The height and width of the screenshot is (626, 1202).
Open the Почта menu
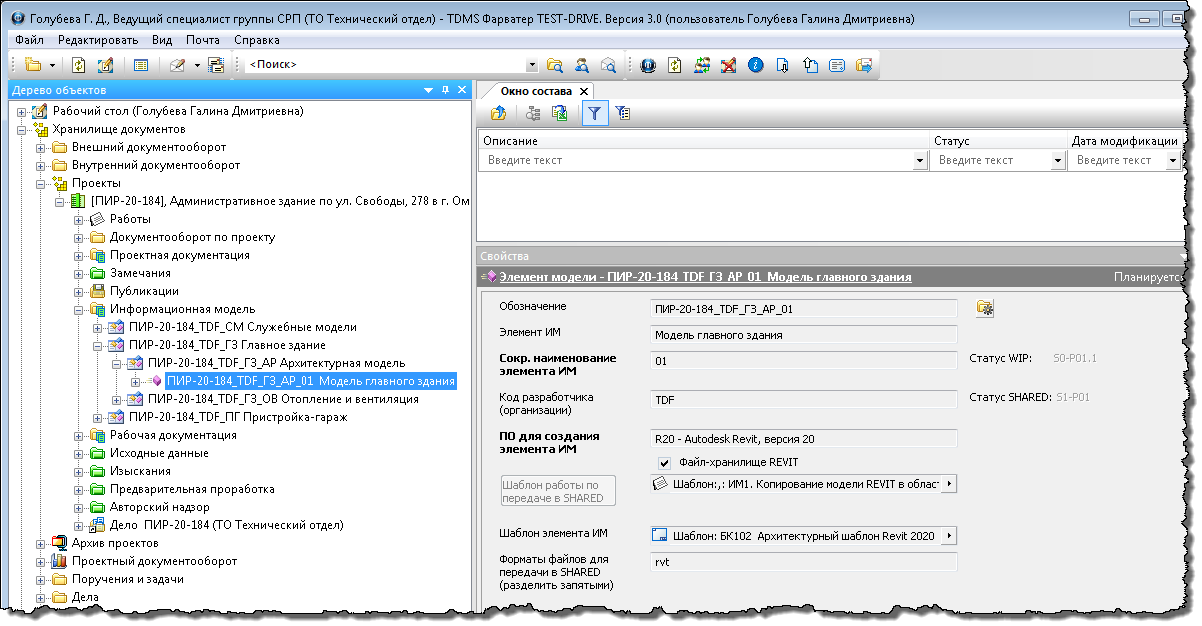pos(203,40)
